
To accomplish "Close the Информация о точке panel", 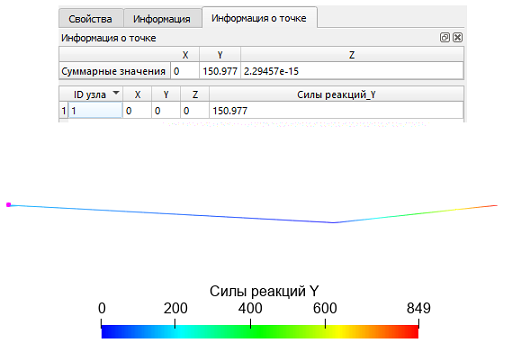I will point(458,37).
